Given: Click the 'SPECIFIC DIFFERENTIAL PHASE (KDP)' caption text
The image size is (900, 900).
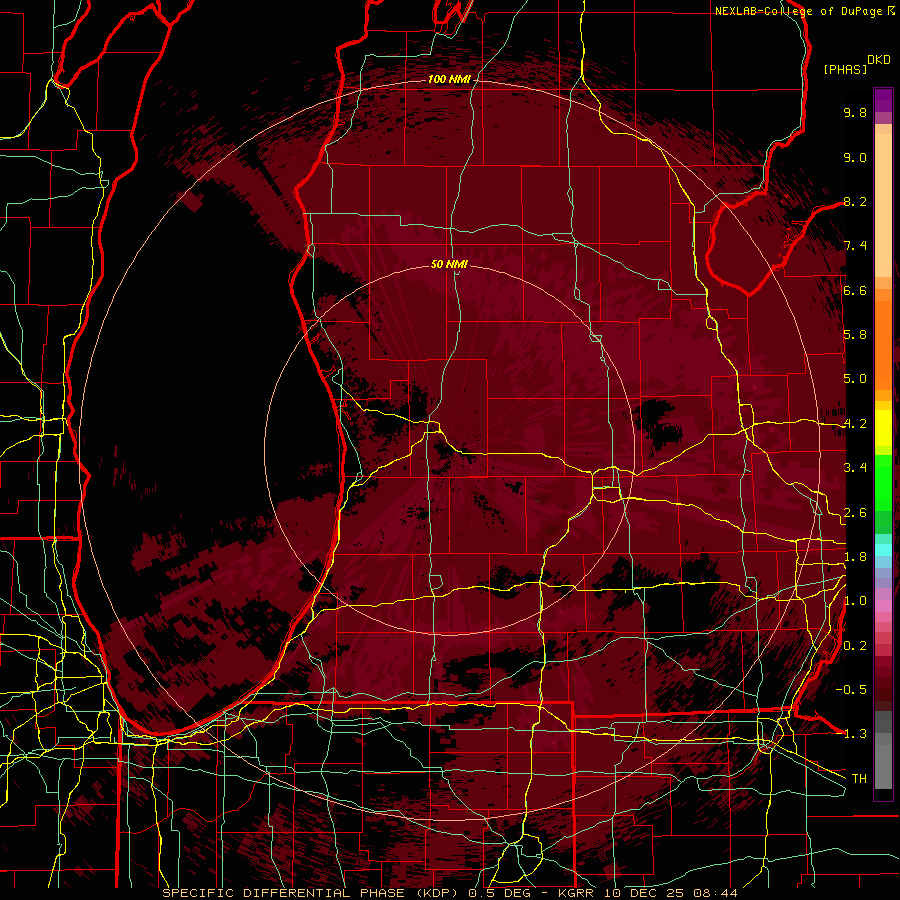Looking at the screenshot, I should point(313,893).
